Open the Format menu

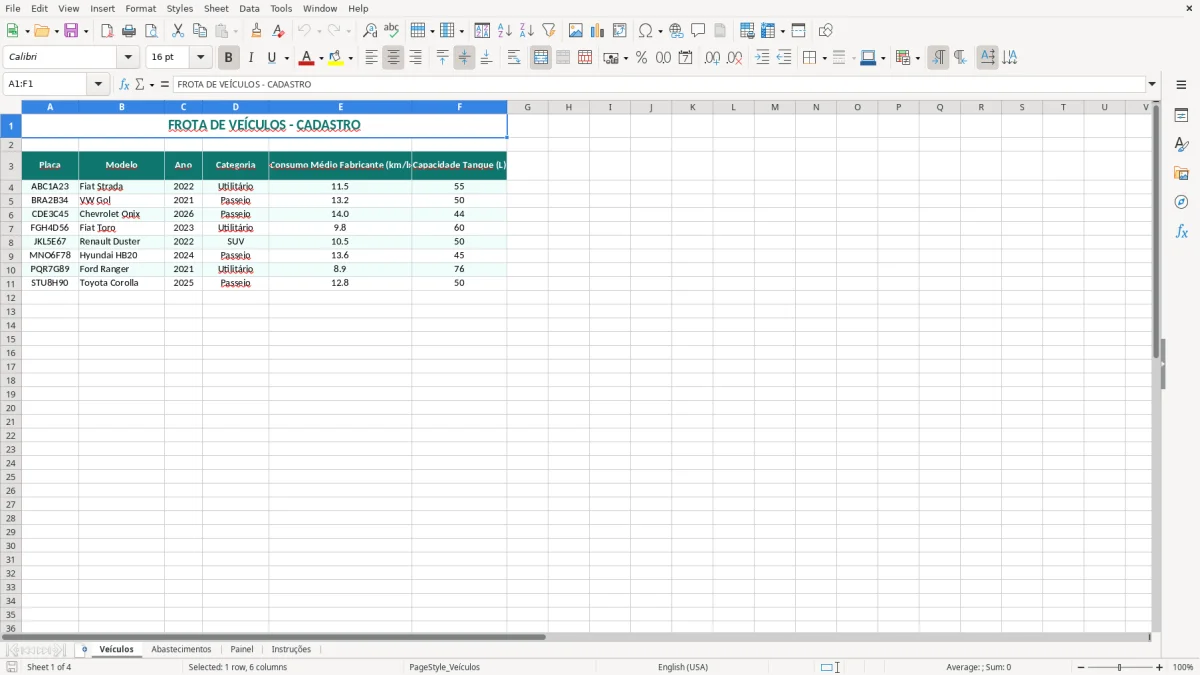pyautogui.click(x=141, y=8)
